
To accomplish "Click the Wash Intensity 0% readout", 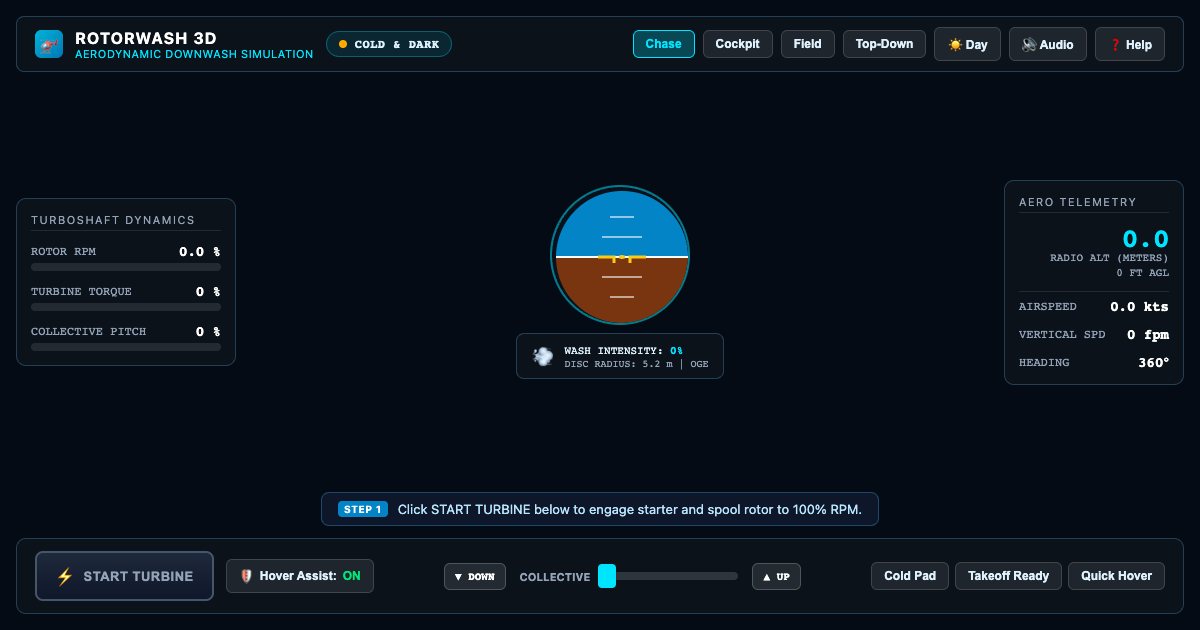I will (623, 351).
